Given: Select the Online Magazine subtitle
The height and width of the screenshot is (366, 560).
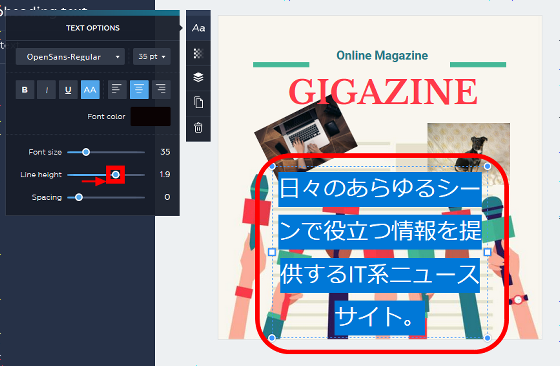Looking at the screenshot, I should (x=382, y=56).
